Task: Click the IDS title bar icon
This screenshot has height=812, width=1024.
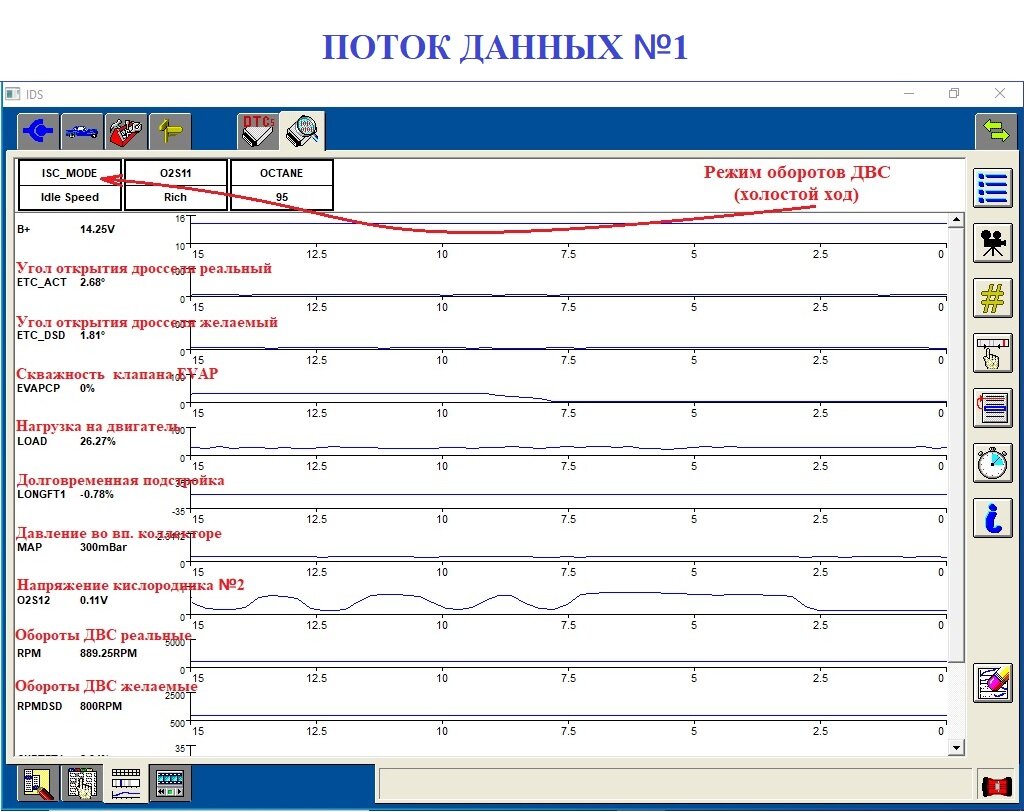Action: click(x=12, y=94)
